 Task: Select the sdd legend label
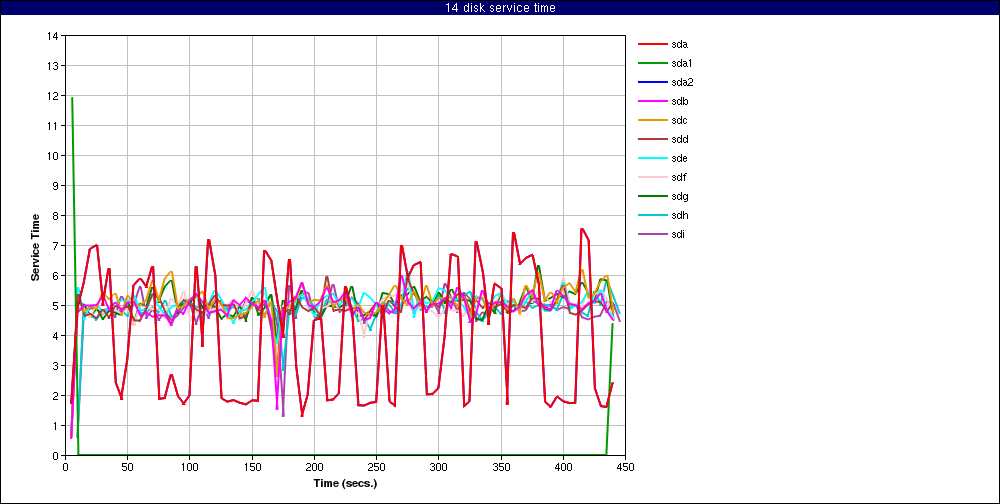tap(679, 139)
